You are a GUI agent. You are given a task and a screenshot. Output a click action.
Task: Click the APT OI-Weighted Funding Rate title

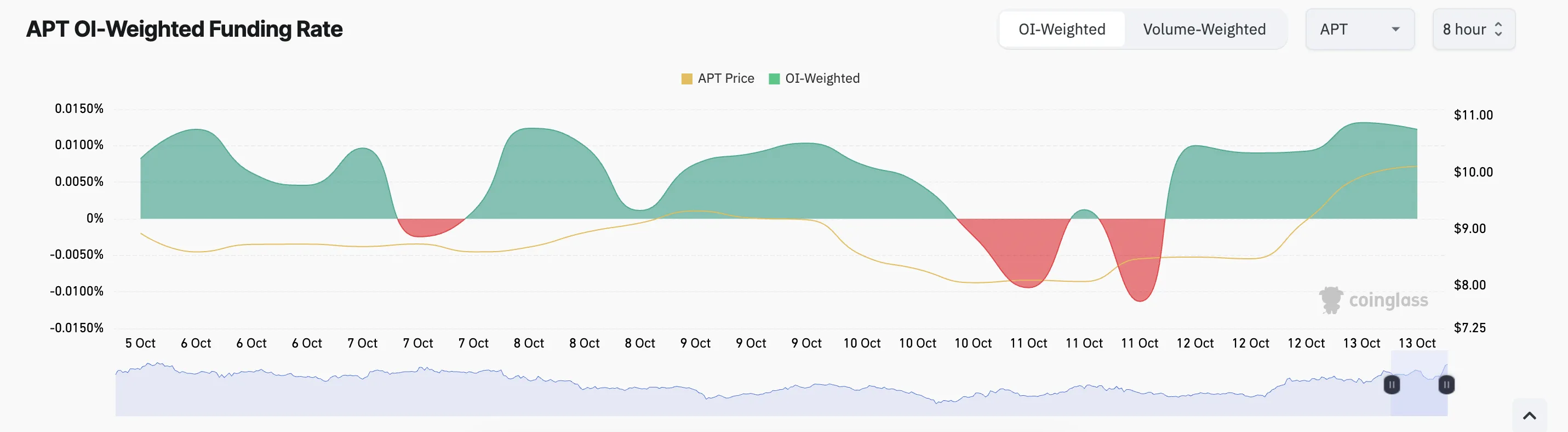coord(185,29)
